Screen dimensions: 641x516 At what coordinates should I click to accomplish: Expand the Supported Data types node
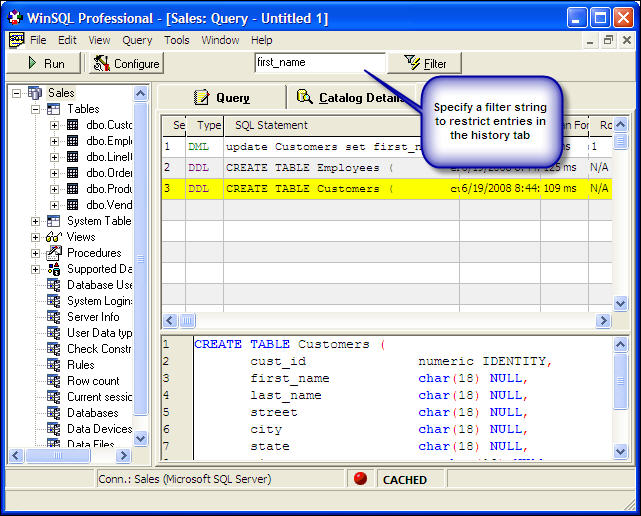click(36, 269)
